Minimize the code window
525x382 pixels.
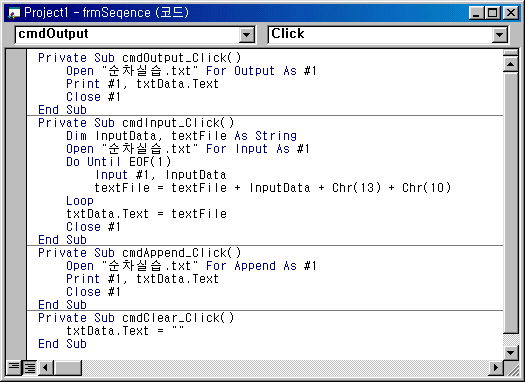click(476, 13)
